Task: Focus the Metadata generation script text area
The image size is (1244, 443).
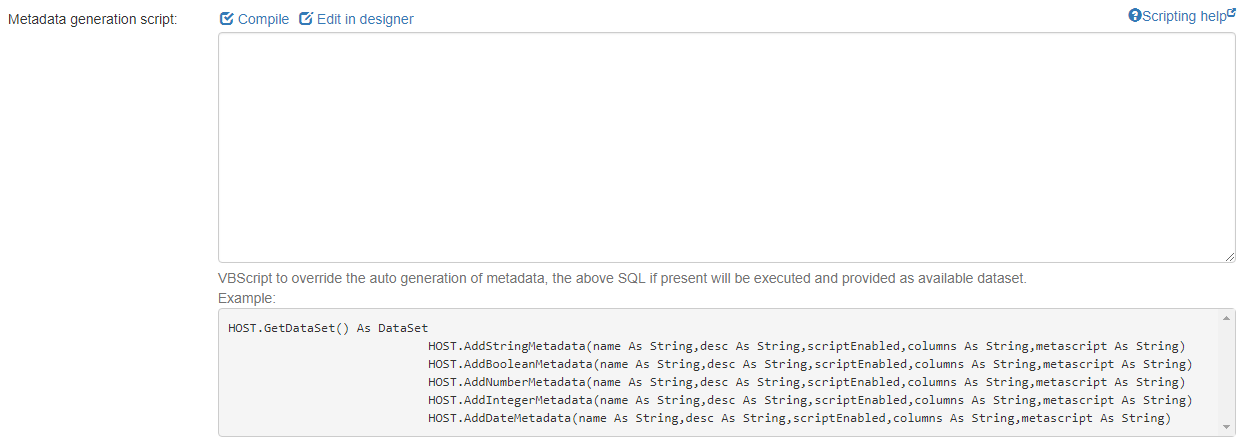Action: coord(726,147)
